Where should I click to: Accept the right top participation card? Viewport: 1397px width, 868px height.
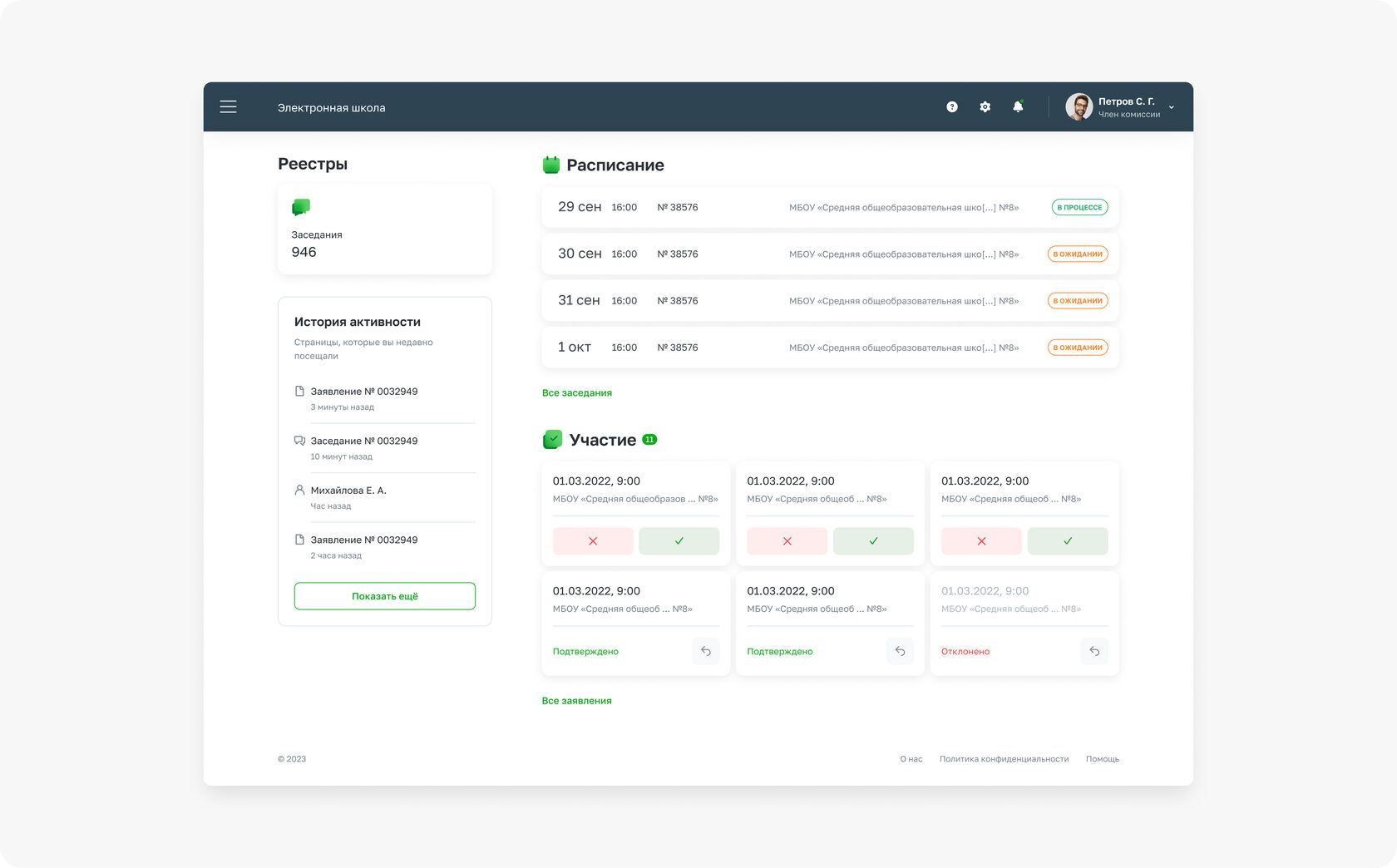[1068, 541]
